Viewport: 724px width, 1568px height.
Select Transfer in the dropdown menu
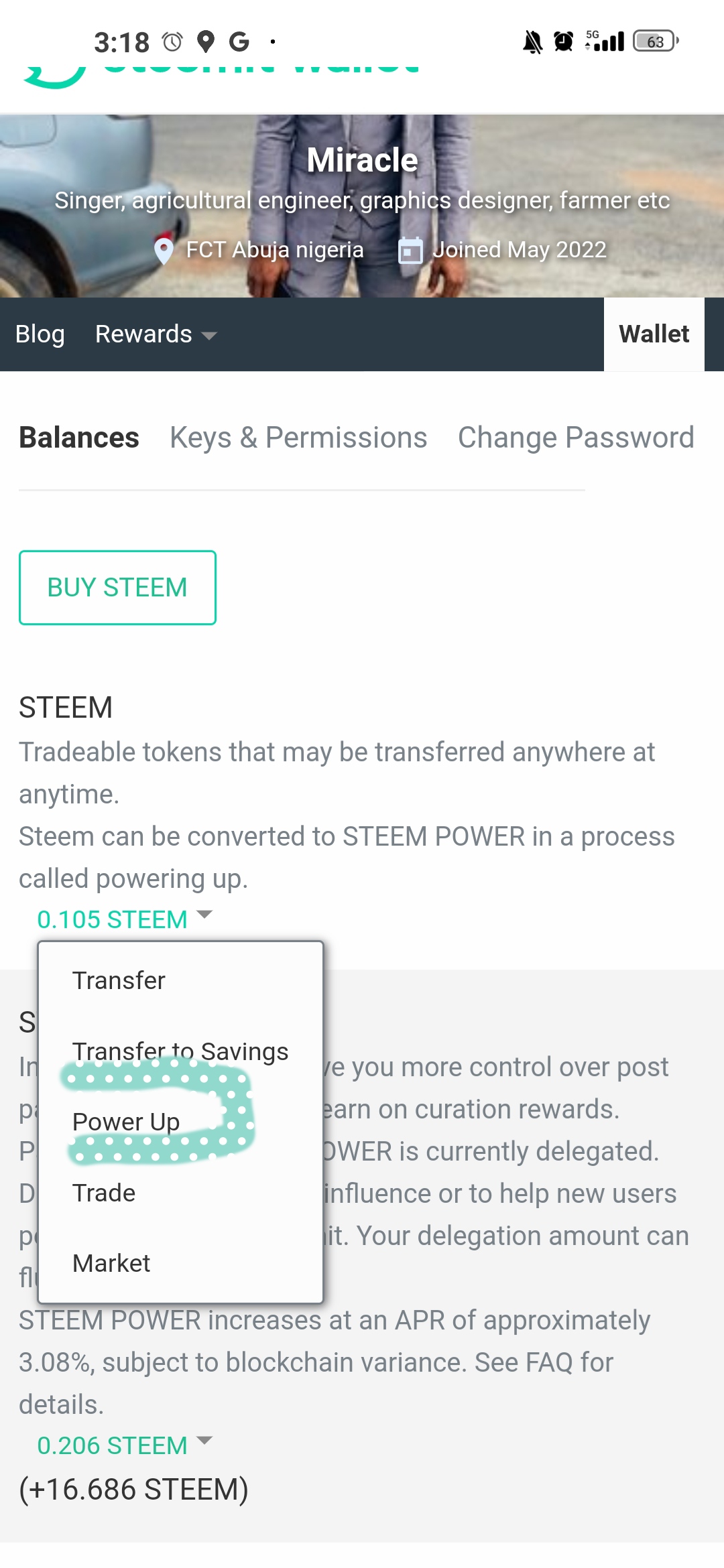pyautogui.click(x=119, y=980)
